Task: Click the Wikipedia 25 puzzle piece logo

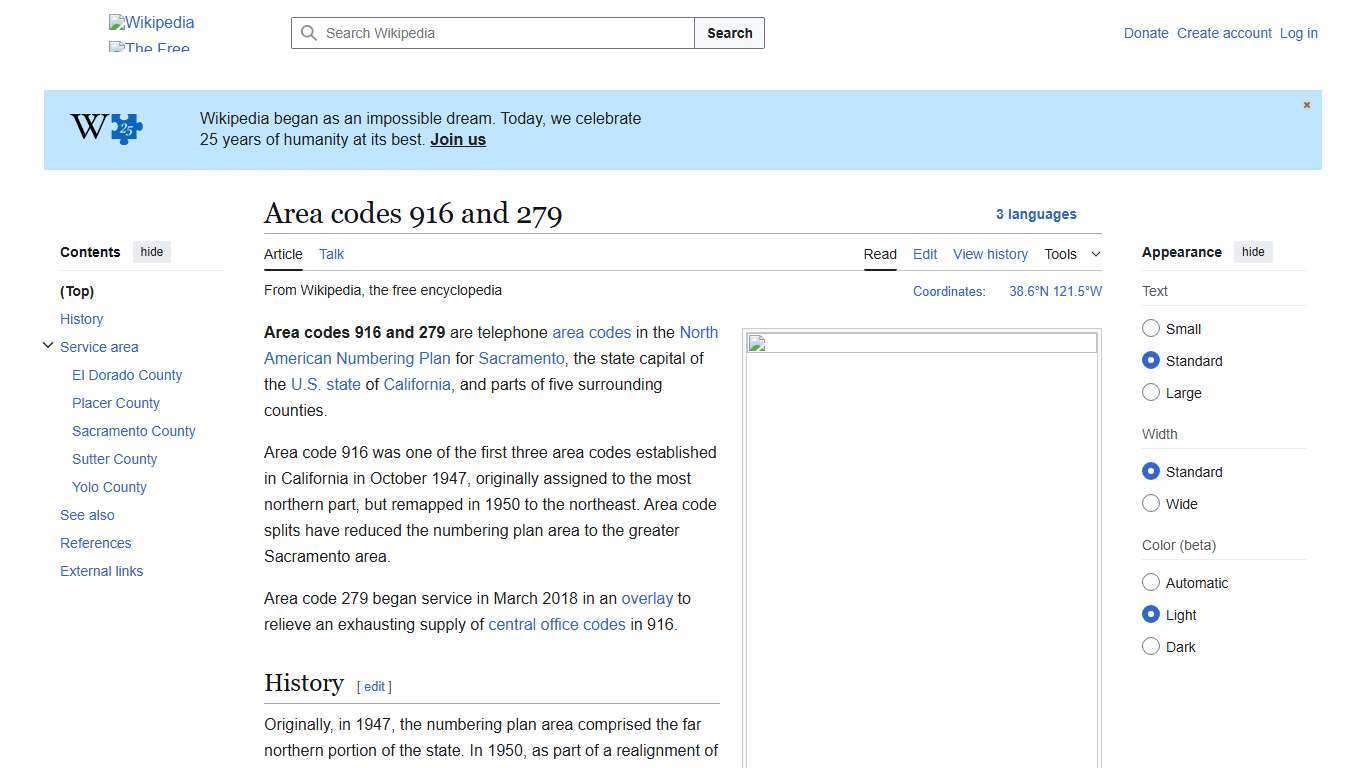Action: click(107, 128)
